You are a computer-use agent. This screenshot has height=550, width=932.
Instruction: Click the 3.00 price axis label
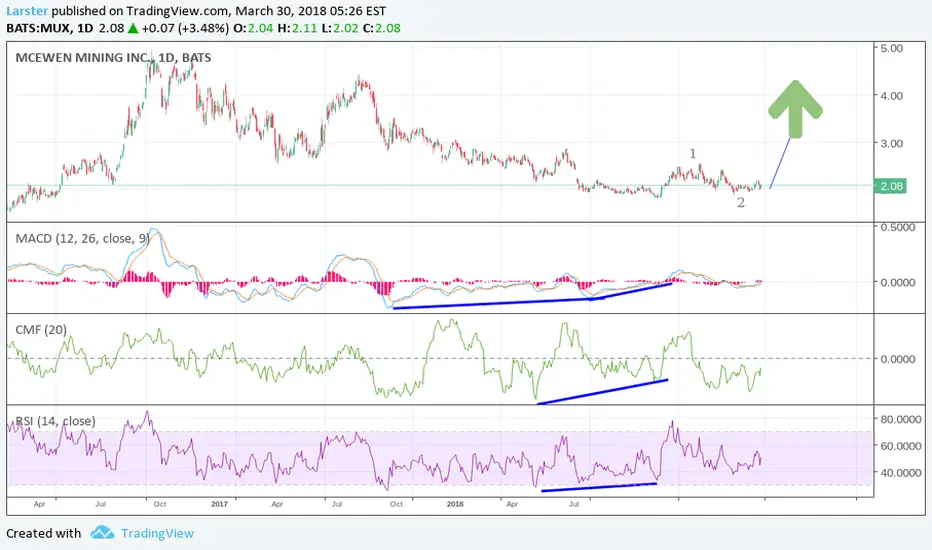(891, 143)
